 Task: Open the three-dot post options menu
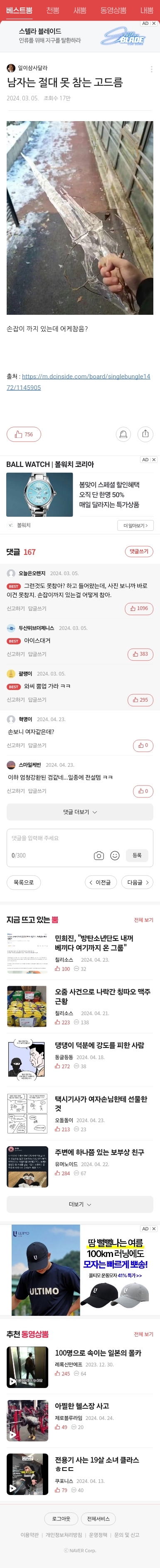(151, 69)
